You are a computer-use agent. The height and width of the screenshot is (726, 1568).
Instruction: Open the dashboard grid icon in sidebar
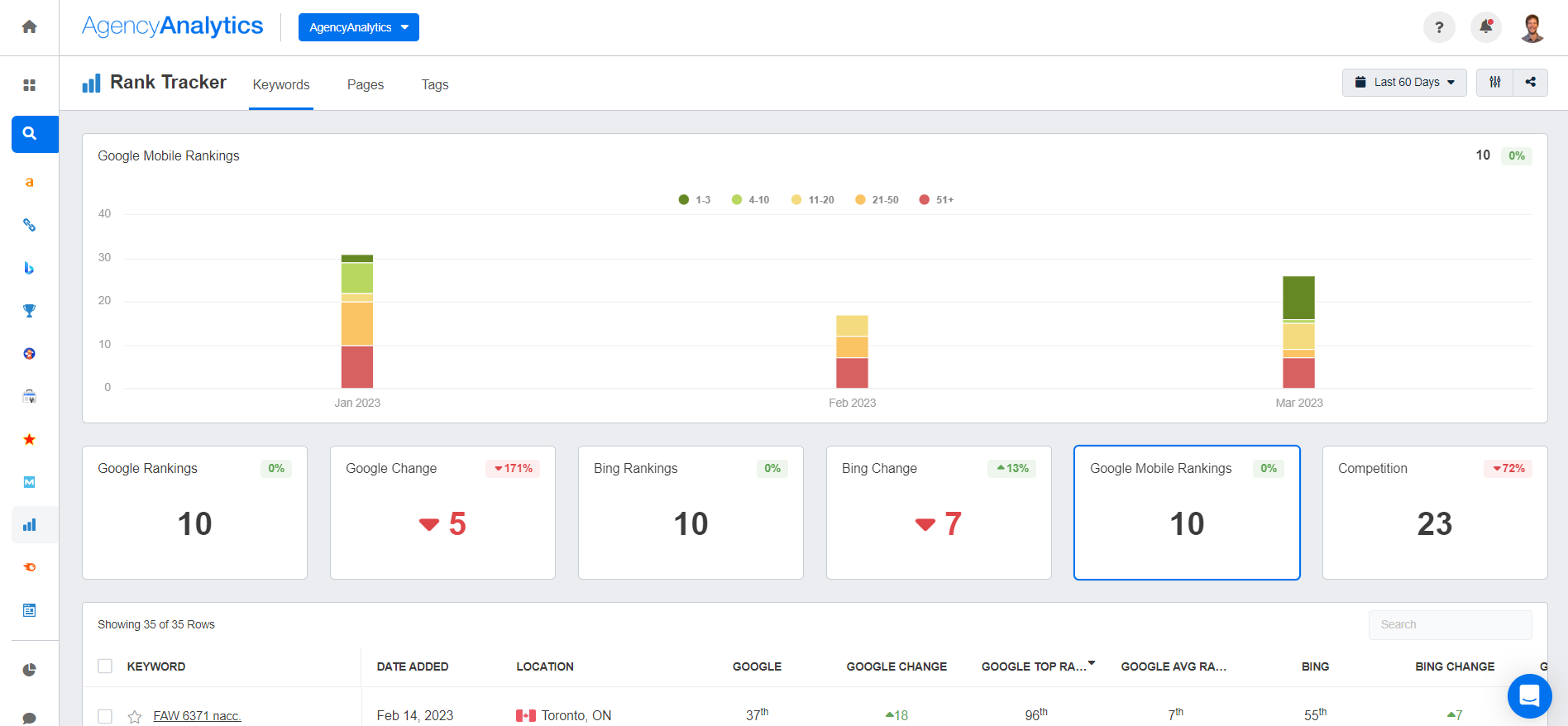[x=29, y=85]
